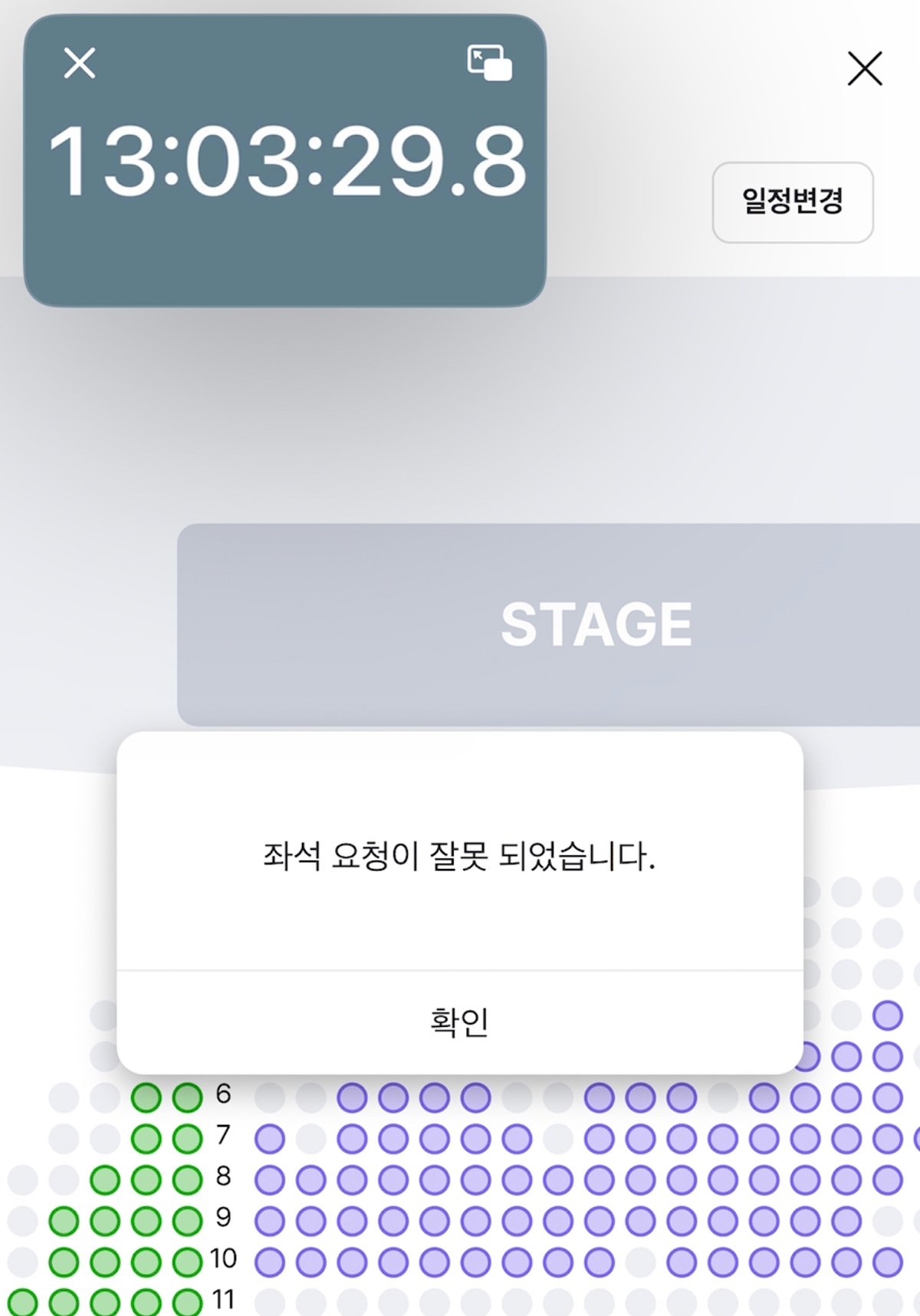The image size is (920, 1316).
Task: Select the leftmost green seat in row 7
Action: click(146, 1139)
